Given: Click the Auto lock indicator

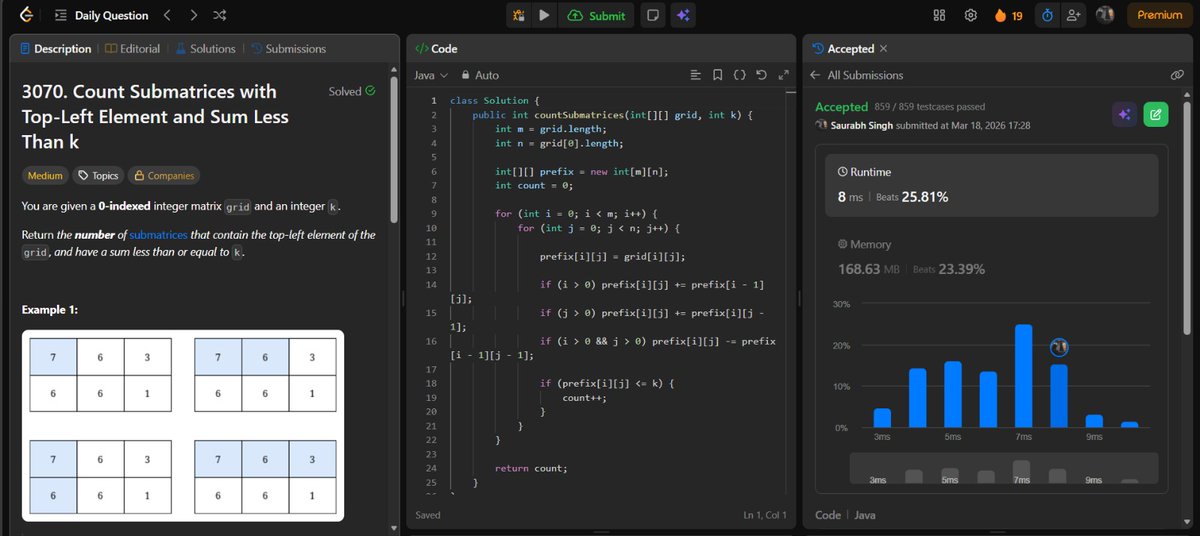Looking at the screenshot, I should 480,75.
